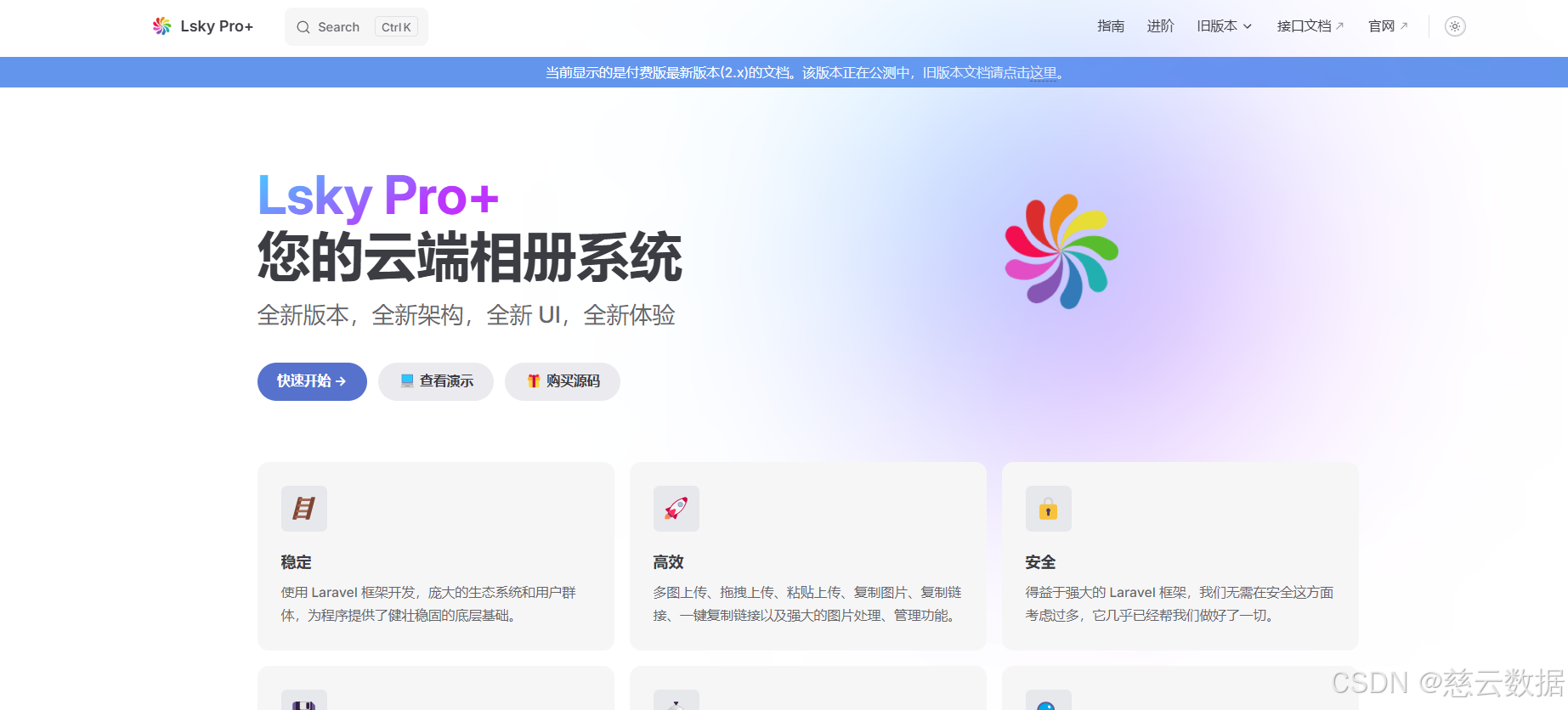Screen dimensions: 1568x710
Task: Click the 使用 Laravel 框架开发 description text
Action: pos(428,604)
